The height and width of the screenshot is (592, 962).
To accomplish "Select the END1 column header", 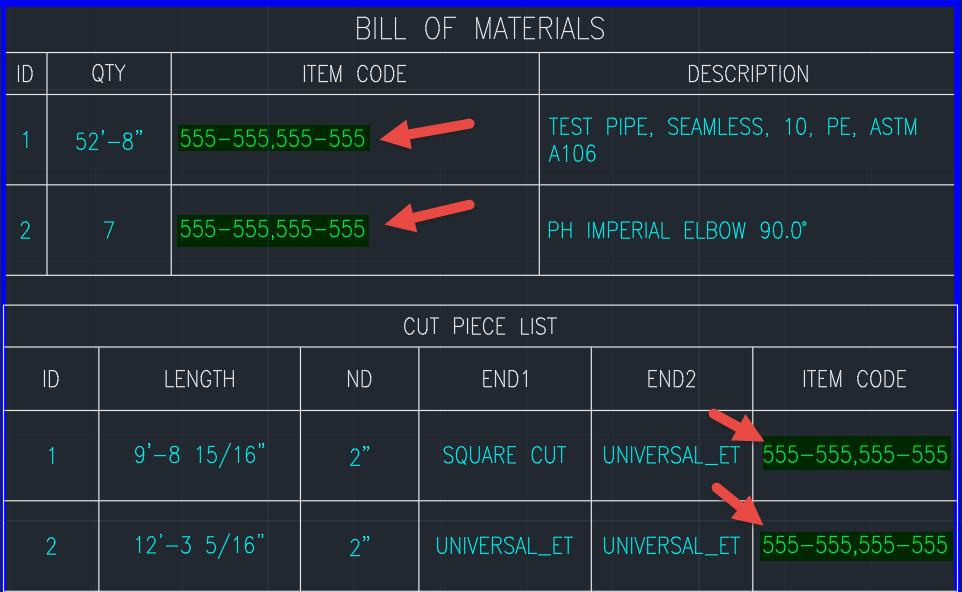I will tap(504, 379).
